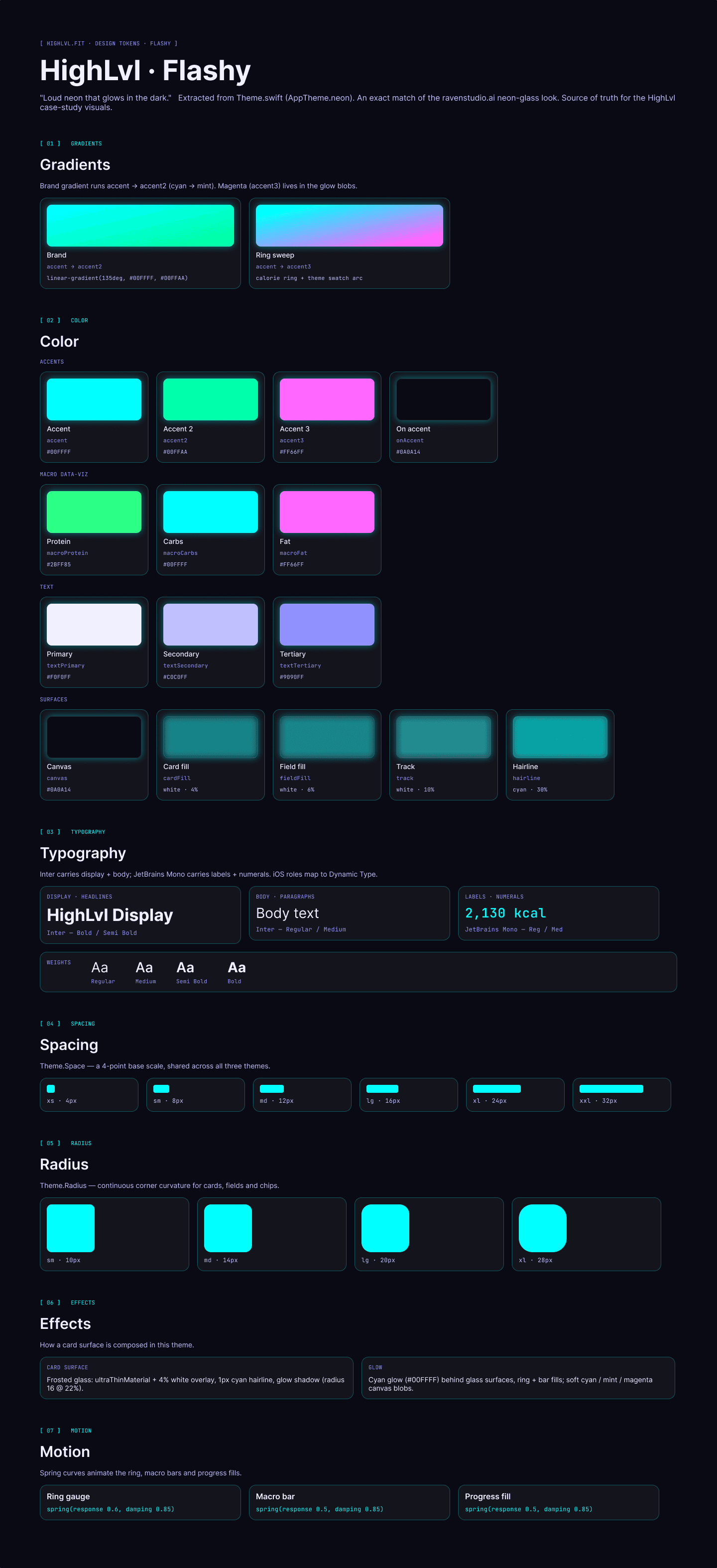This screenshot has width=717, height=1568.
Task: Choose the Hairline surface swatch
Action: [560, 737]
